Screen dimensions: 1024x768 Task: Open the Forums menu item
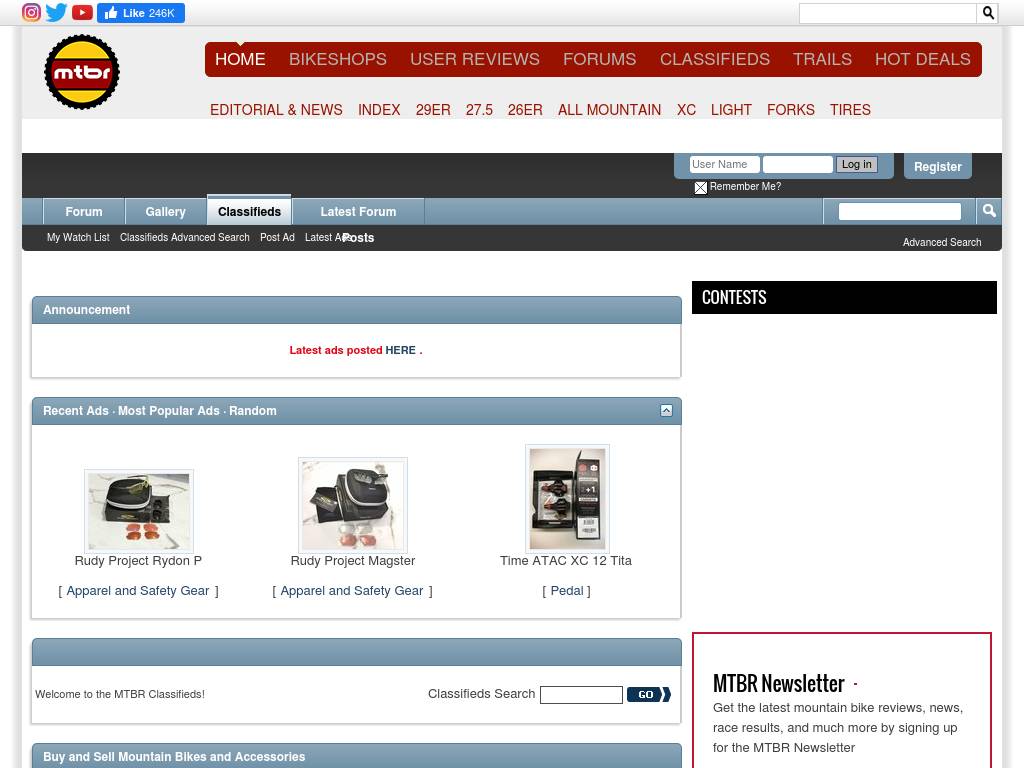pos(599,59)
